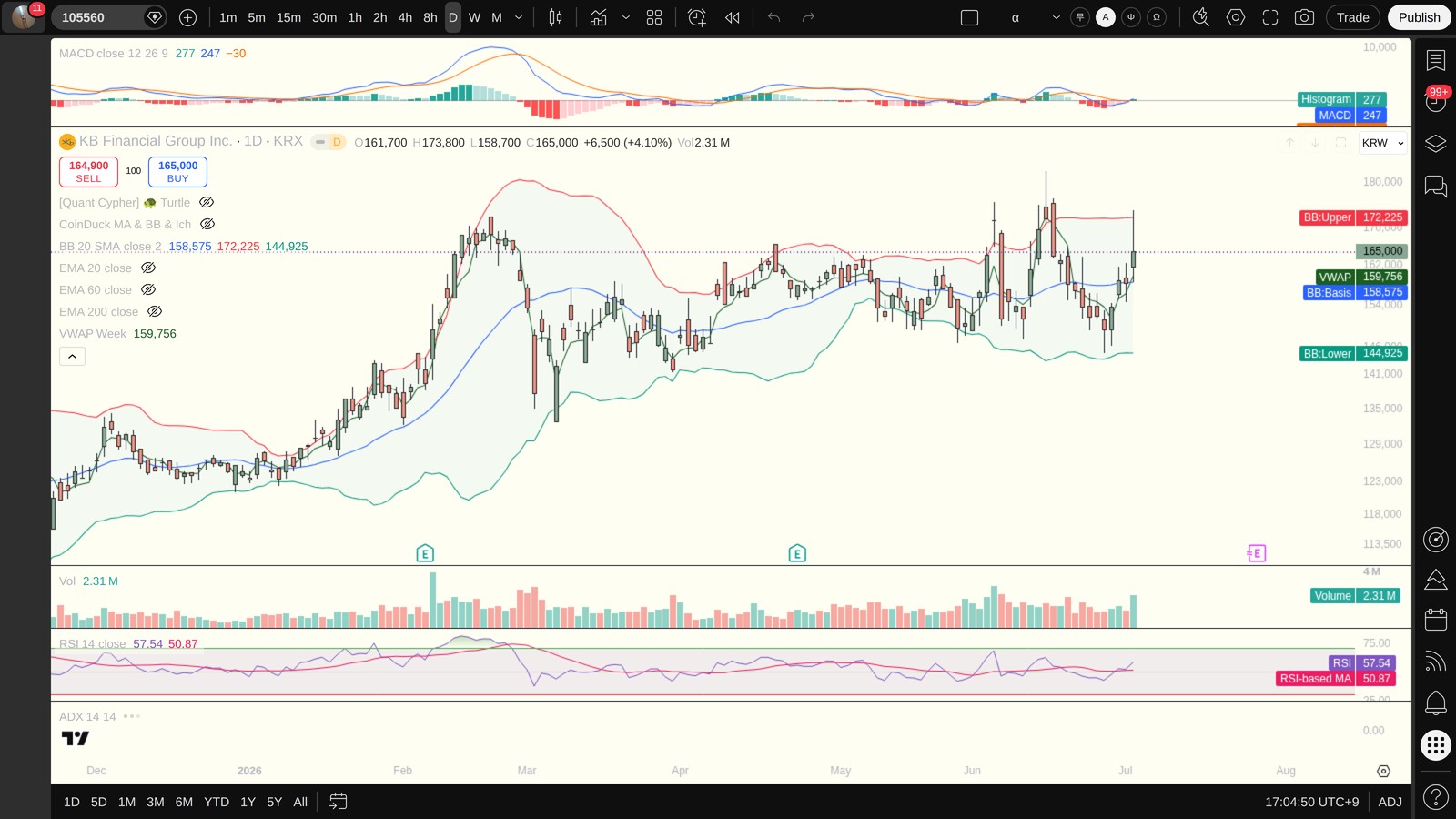Open the chart layout square selector
The width and height of the screenshot is (1456, 819).
[969, 17]
